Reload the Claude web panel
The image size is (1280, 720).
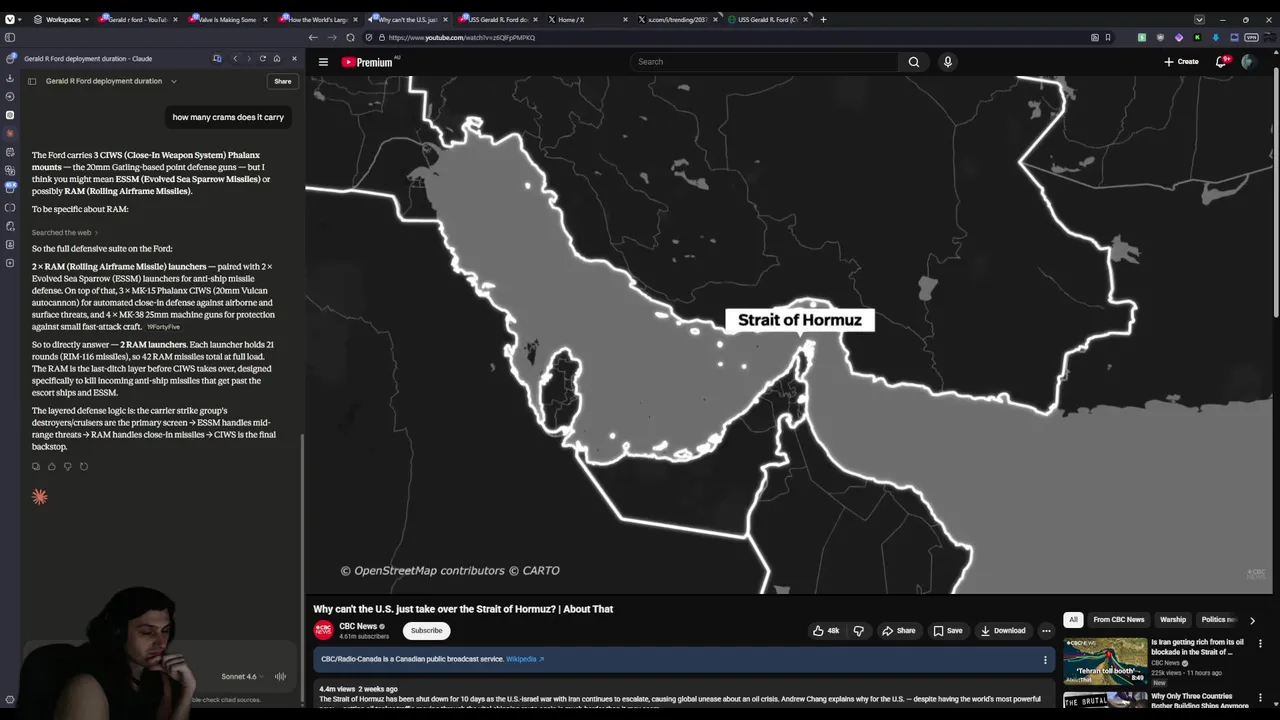[x=263, y=59]
